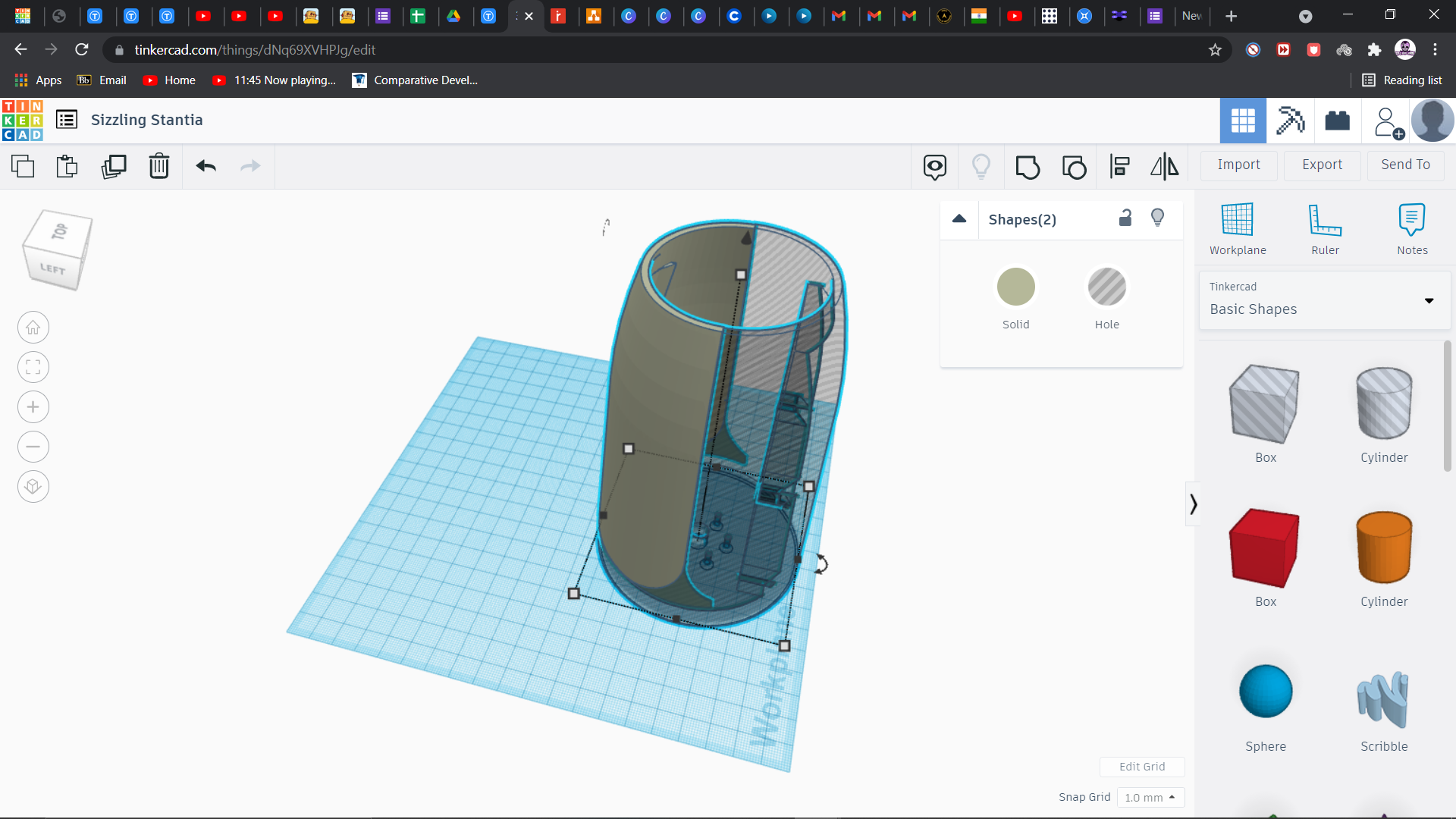Screen dimensions: 1456x819
Task: Switch to the 3D Design workspace tab
Action: click(x=1243, y=121)
